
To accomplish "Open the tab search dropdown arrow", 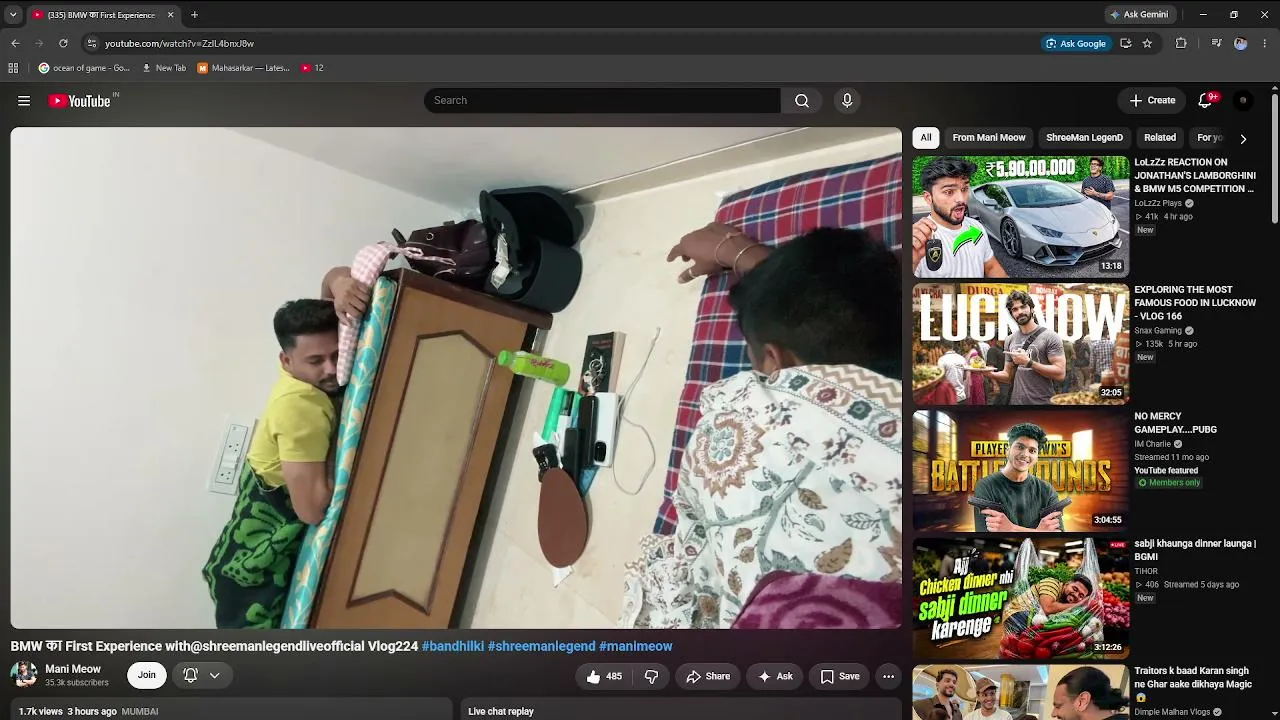I will point(13,15).
